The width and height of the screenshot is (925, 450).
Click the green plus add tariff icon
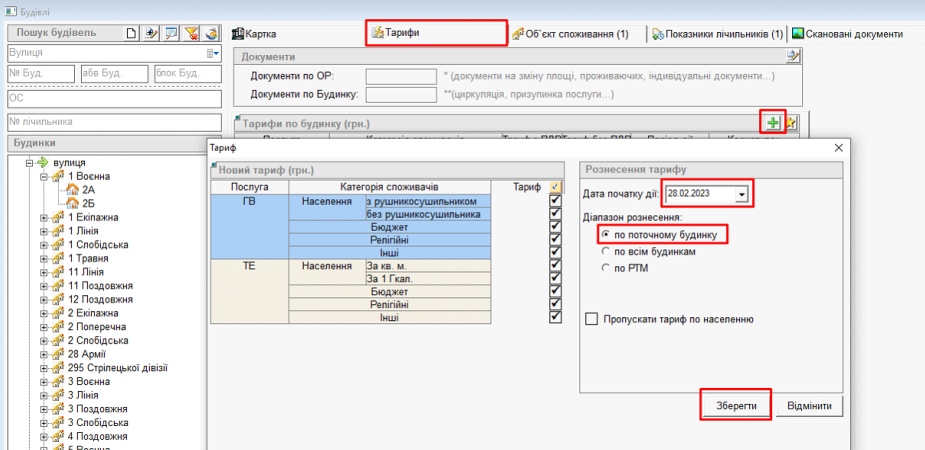tap(772, 123)
